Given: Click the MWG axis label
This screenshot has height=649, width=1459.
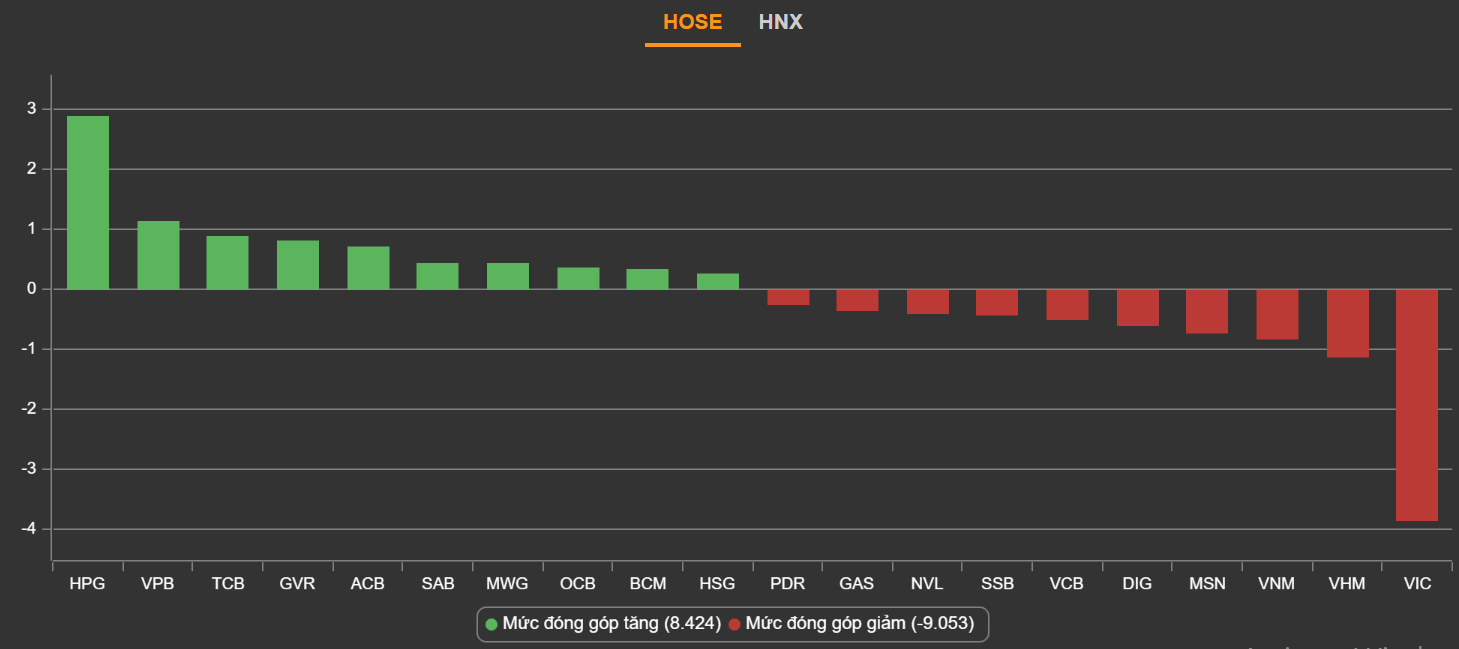Looking at the screenshot, I should click(x=507, y=584).
